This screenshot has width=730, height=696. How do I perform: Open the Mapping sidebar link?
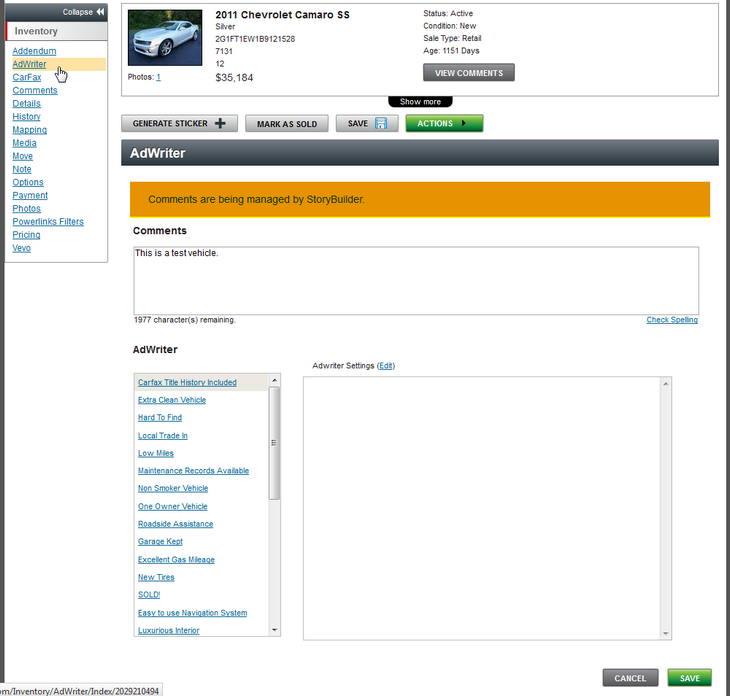tap(29, 129)
